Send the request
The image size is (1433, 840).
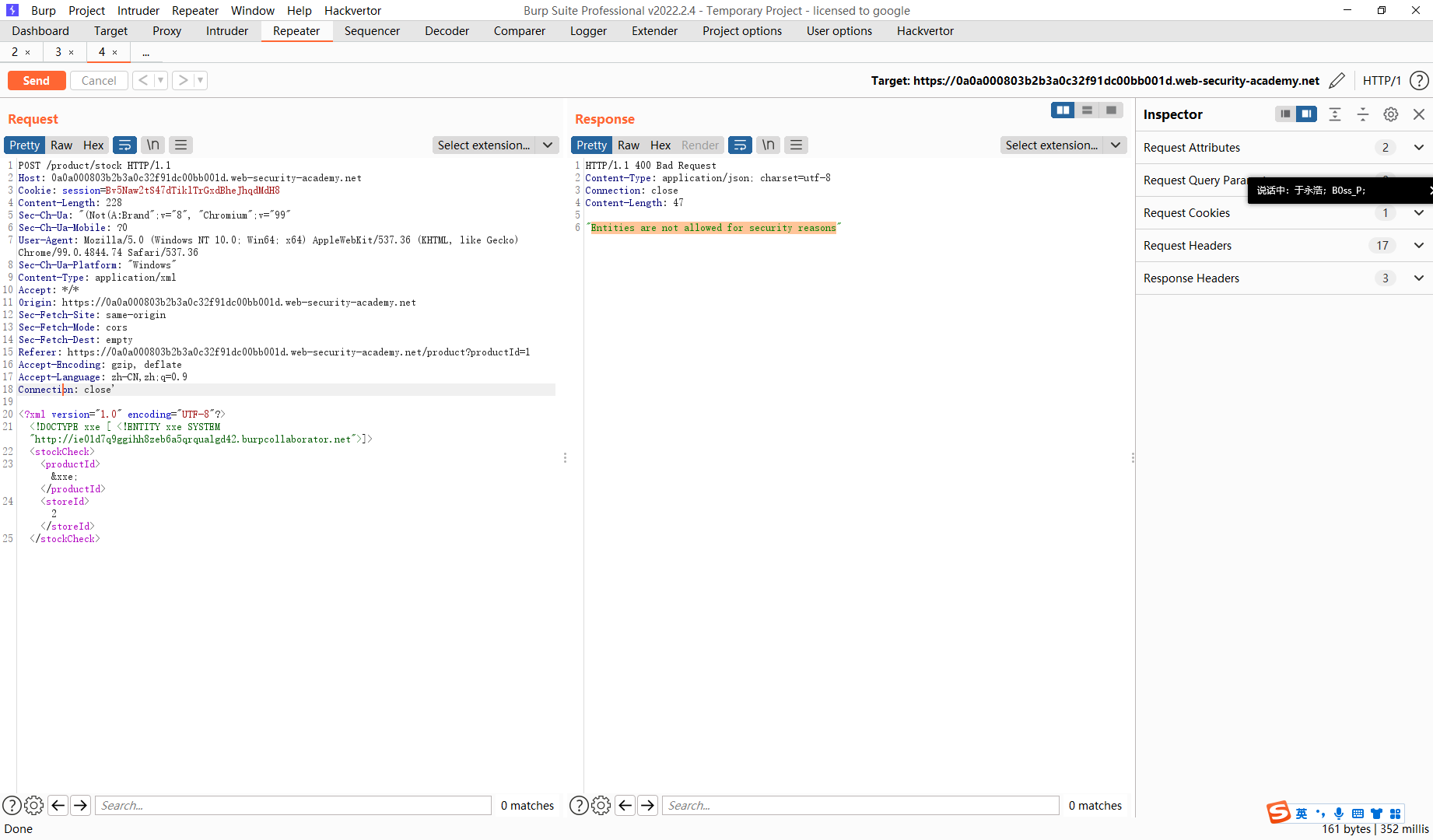pyautogui.click(x=37, y=80)
